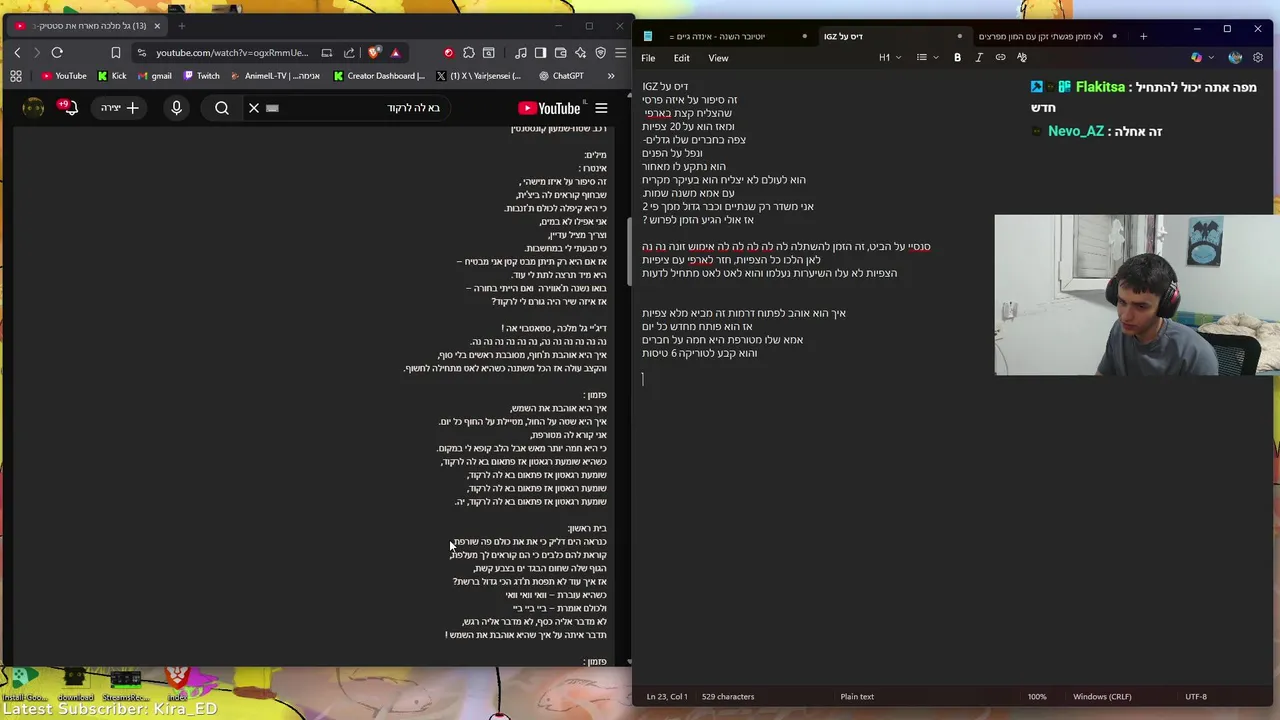Close the YouTube browser tab
The height and width of the screenshot is (720, 1280).
click(157, 26)
